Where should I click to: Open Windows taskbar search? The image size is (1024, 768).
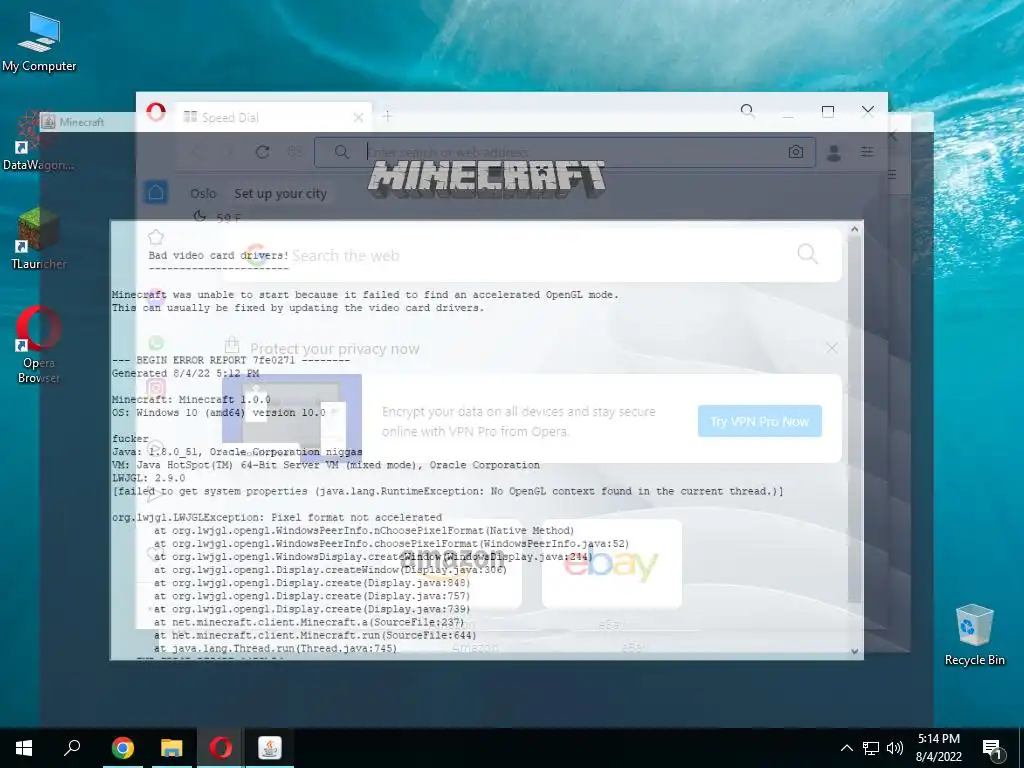(x=72, y=748)
